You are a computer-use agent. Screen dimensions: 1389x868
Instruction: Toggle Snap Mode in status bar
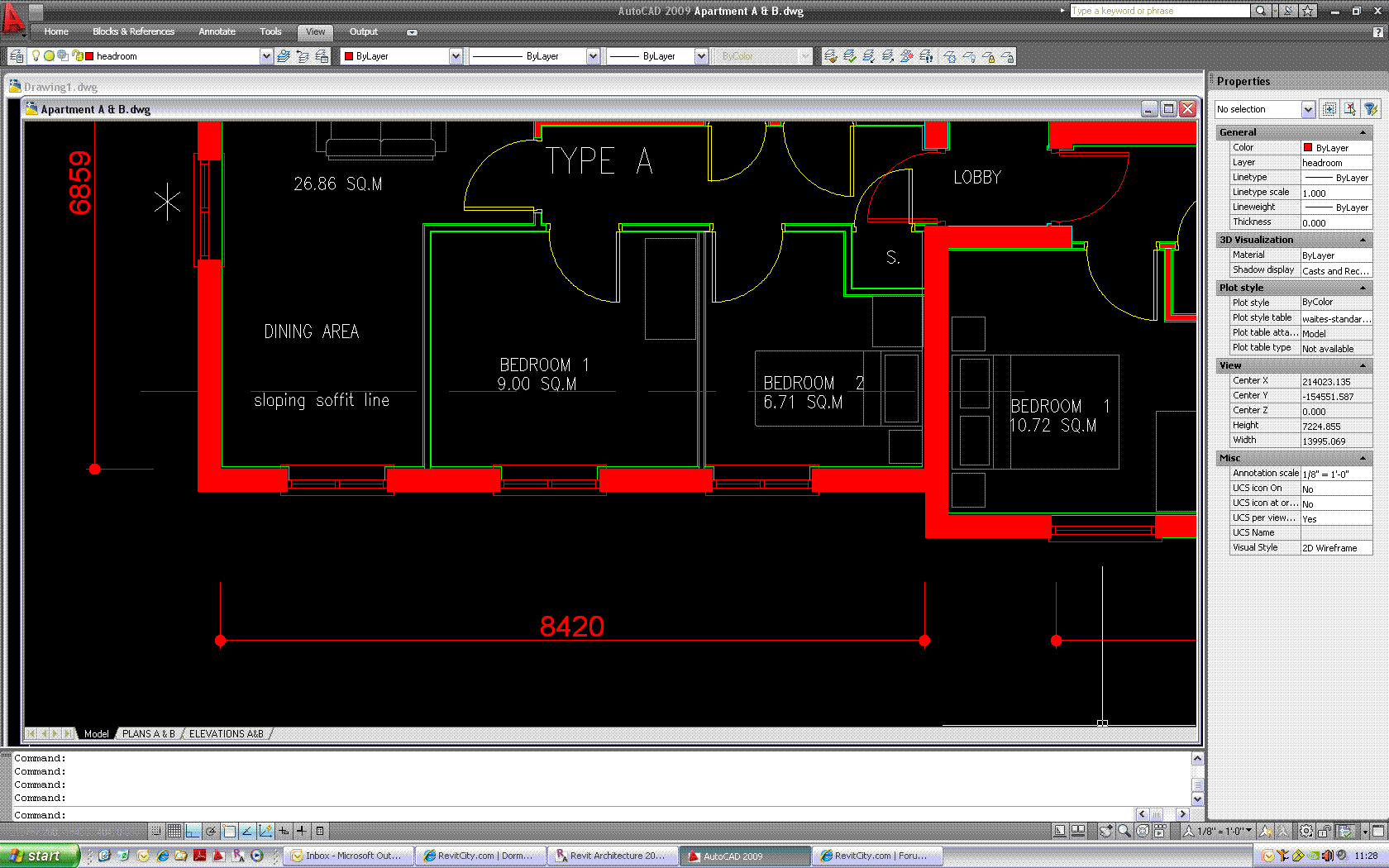coord(156,831)
